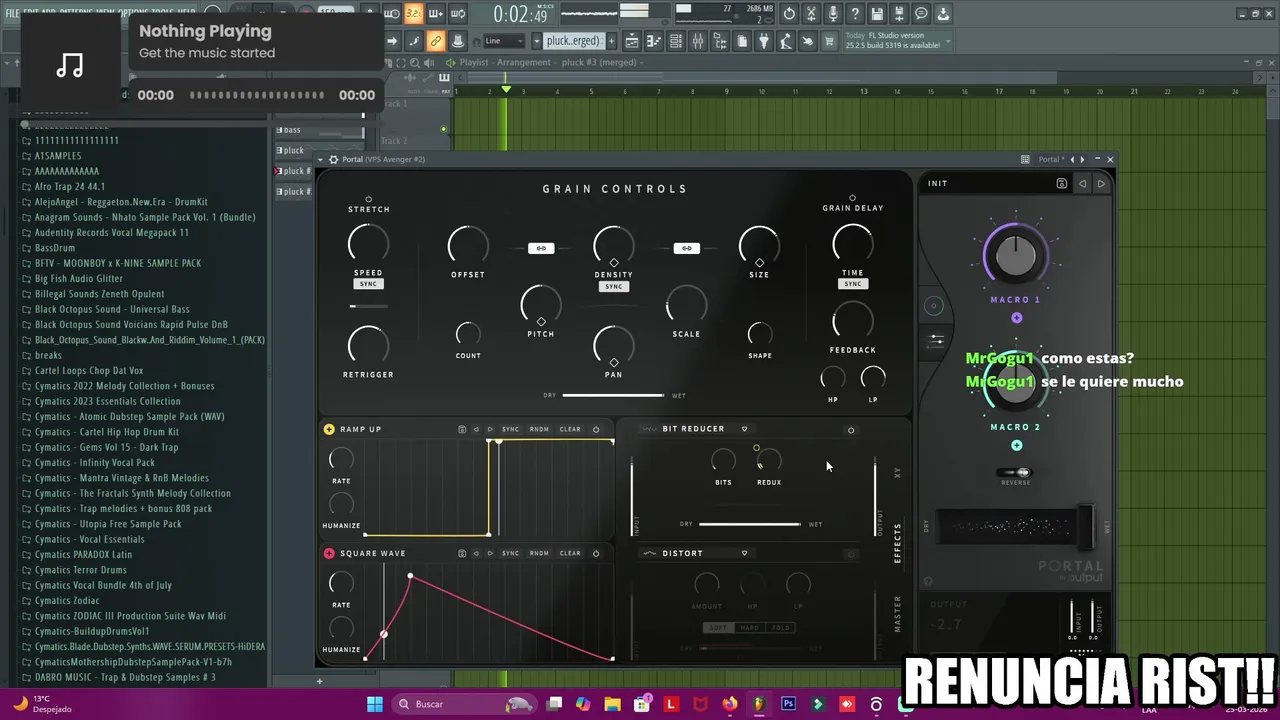Image resolution: width=1280 pixels, height=720 pixels.
Task: Click Square Wave CLEAR button
Action: point(570,553)
